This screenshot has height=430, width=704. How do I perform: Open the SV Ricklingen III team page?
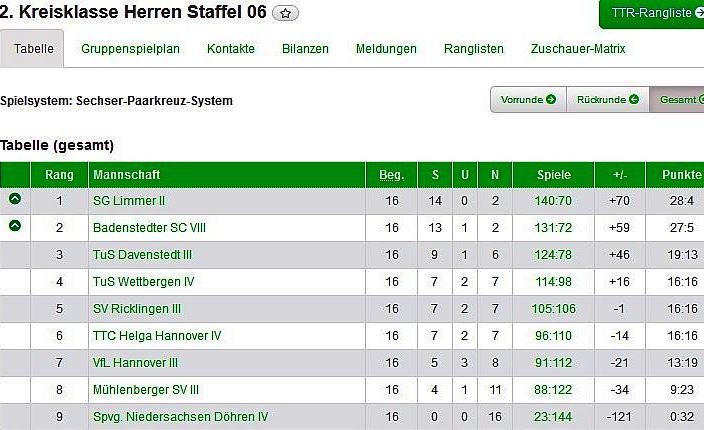point(137,309)
